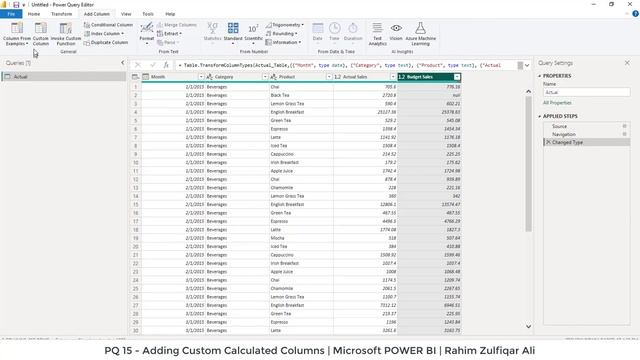Expand the Index Column dropdown
The height and width of the screenshot is (360, 640).
[122, 33]
